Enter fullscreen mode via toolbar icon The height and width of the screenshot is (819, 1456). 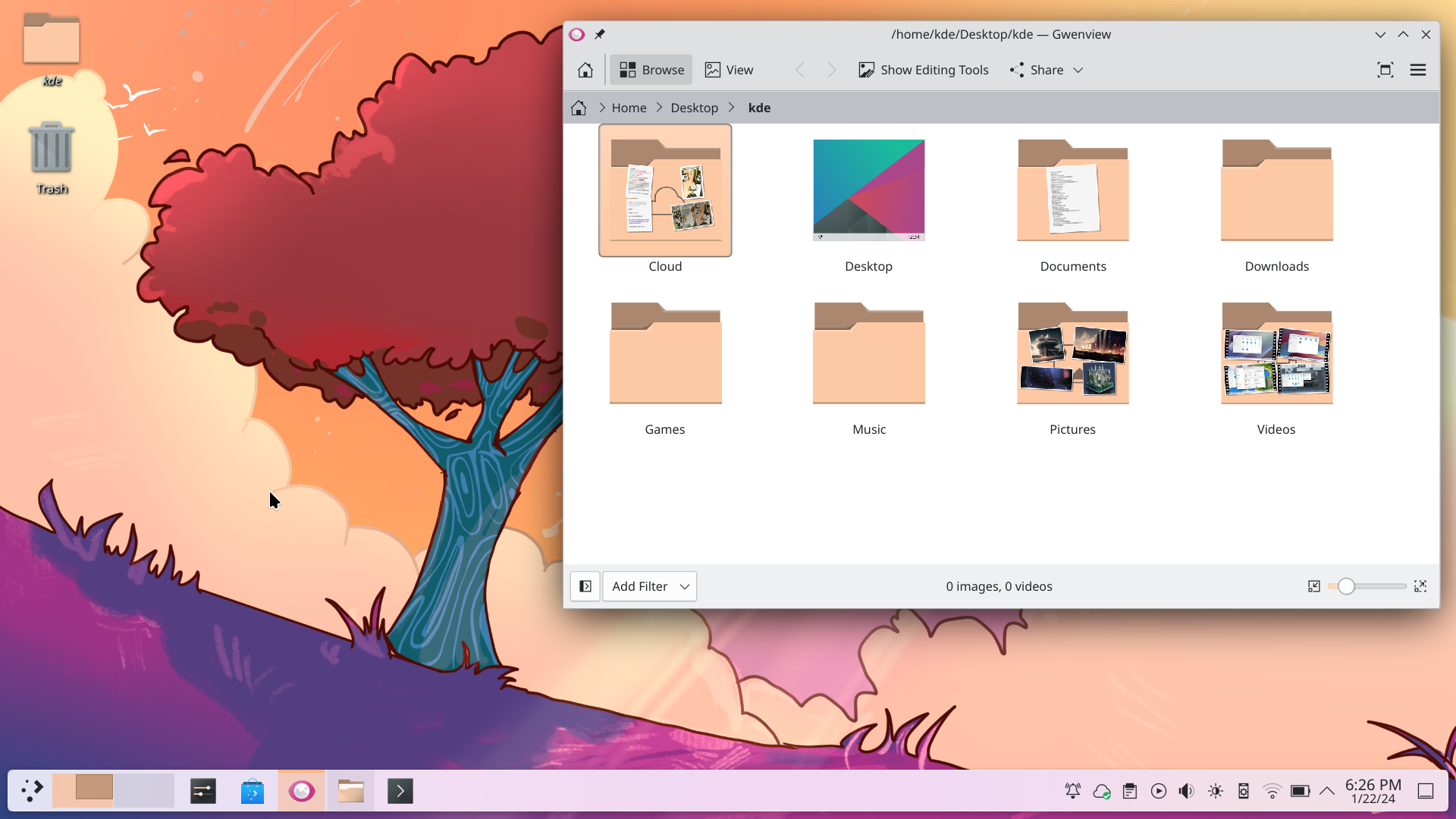(1385, 70)
